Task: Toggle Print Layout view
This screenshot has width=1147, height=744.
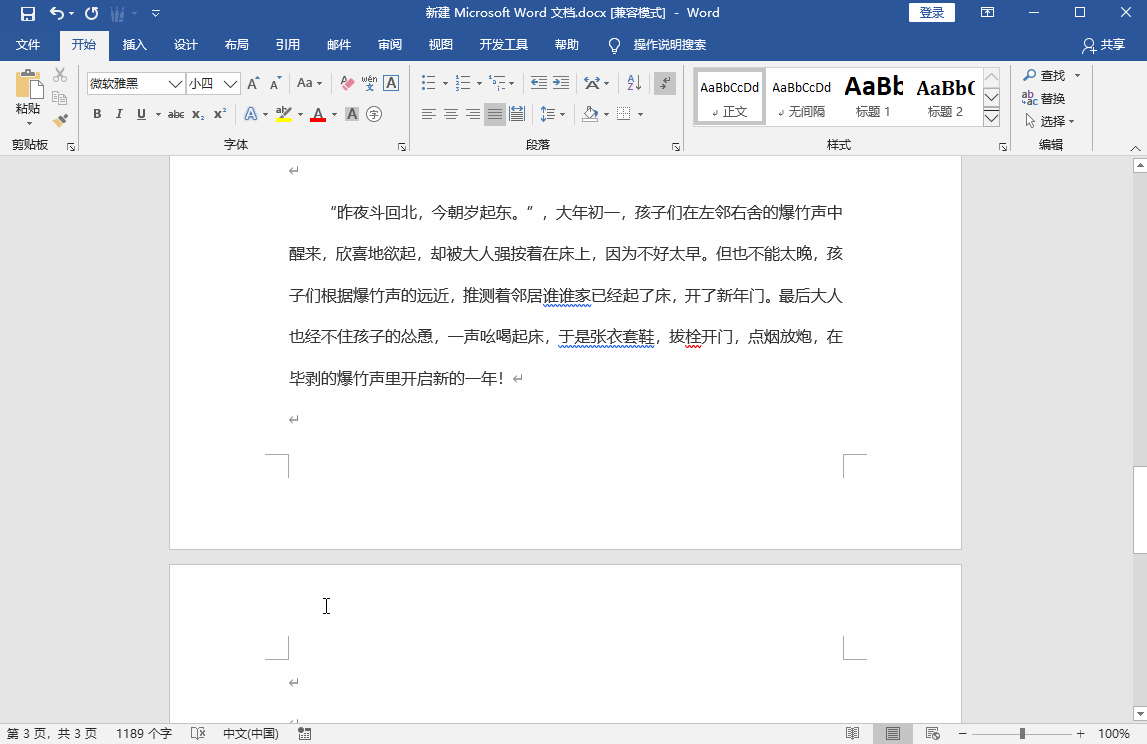Action: [892, 733]
